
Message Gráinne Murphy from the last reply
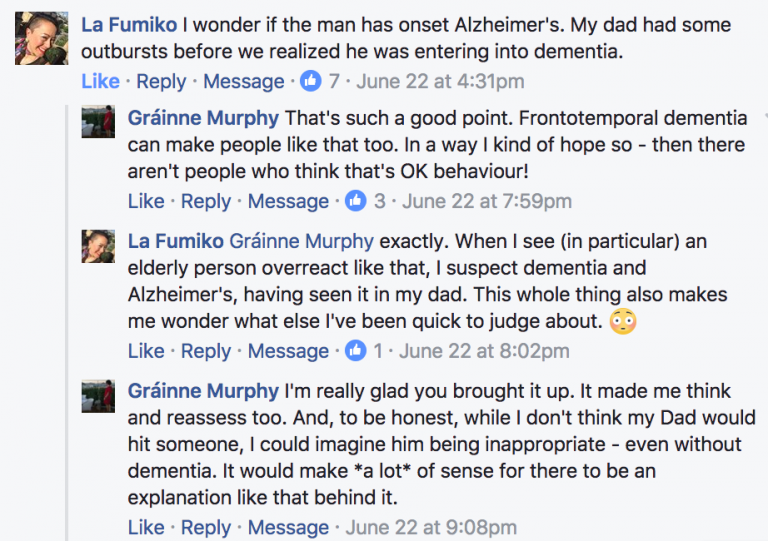click(288, 527)
